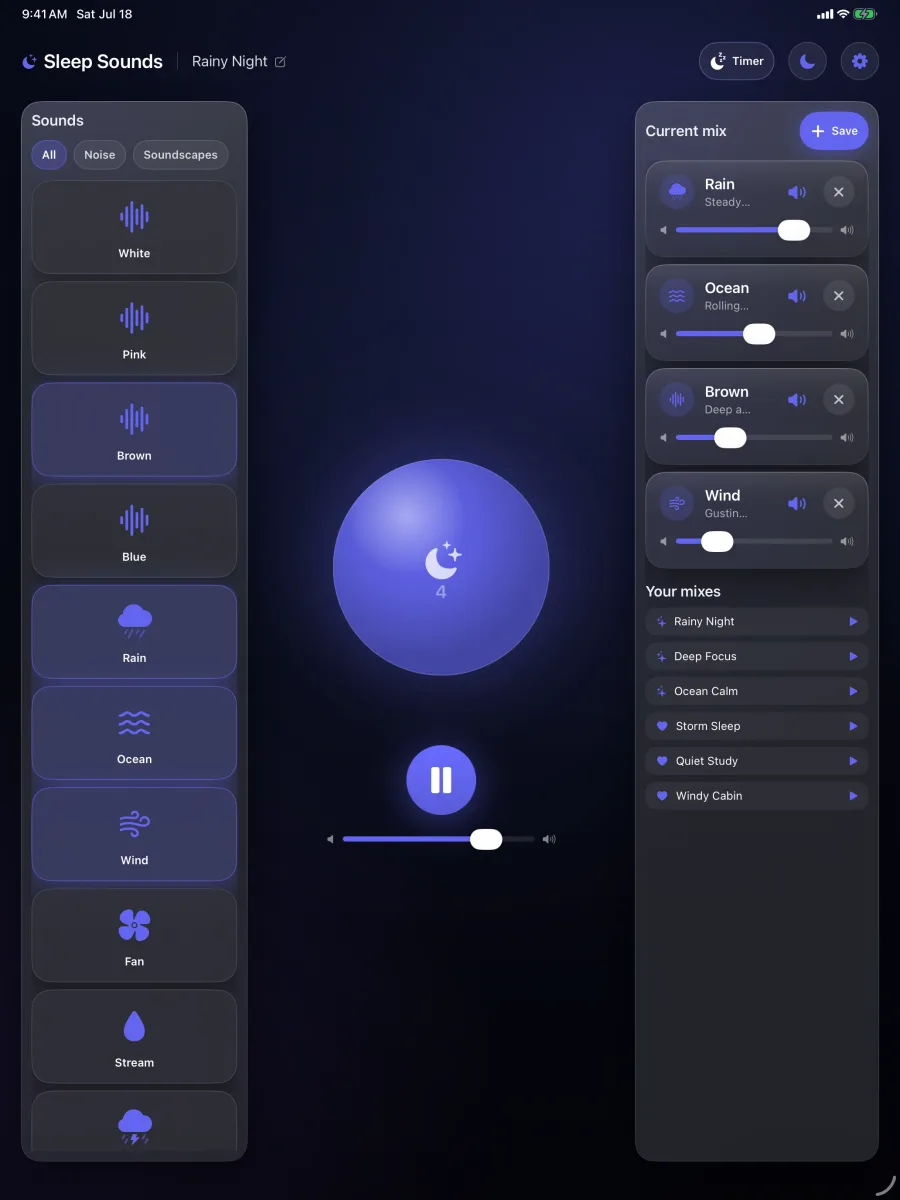This screenshot has height=1200, width=900.
Task: Open the sleep Timer
Action: click(737, 61)
